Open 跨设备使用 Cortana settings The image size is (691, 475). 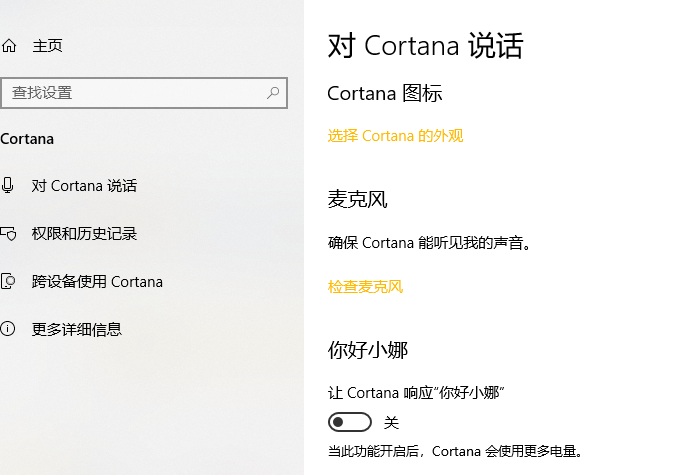click(97, 282)
